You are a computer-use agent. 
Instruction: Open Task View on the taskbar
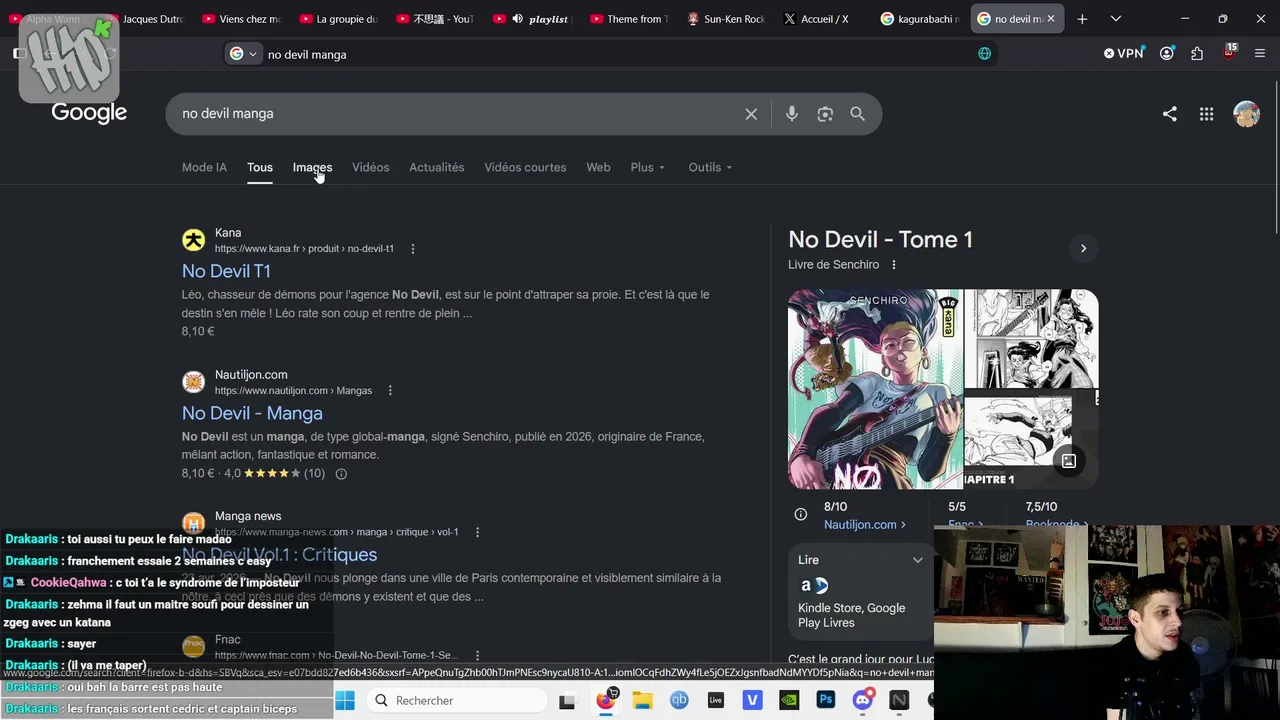567,700
